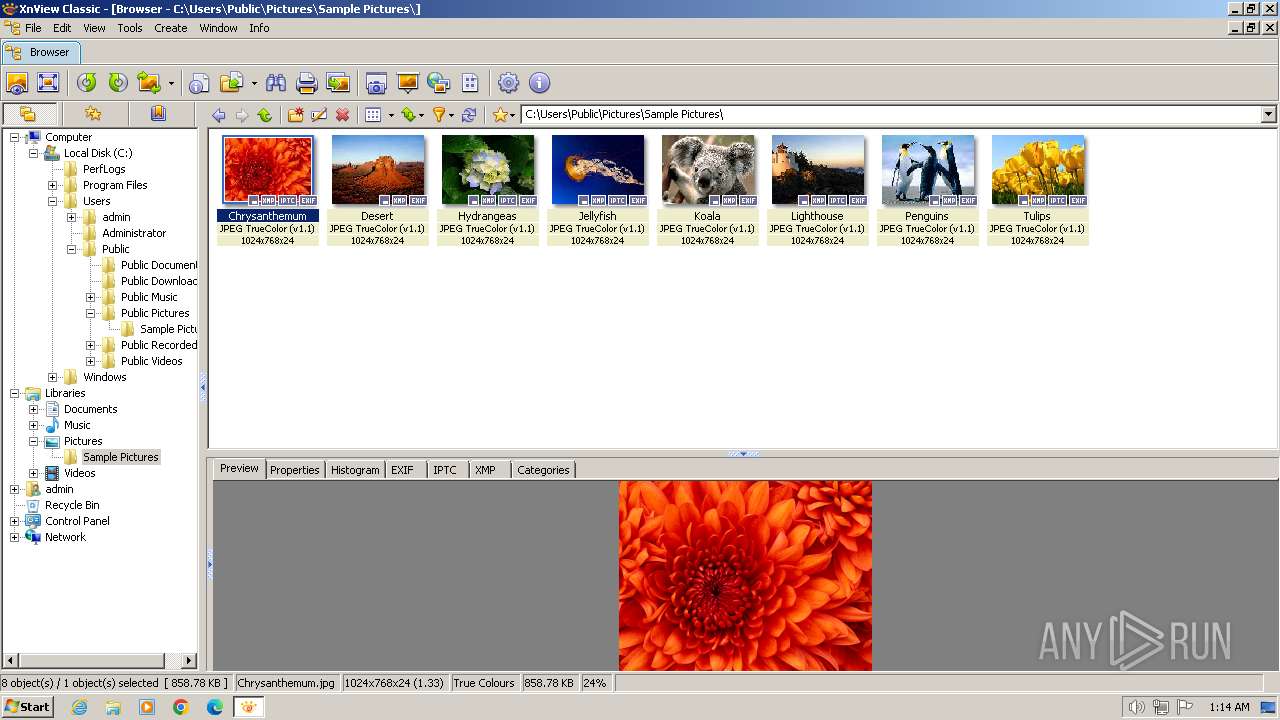Select the Koala thumbnail
The height and width of the screenshot is (720, 1280).
point(707,170)
